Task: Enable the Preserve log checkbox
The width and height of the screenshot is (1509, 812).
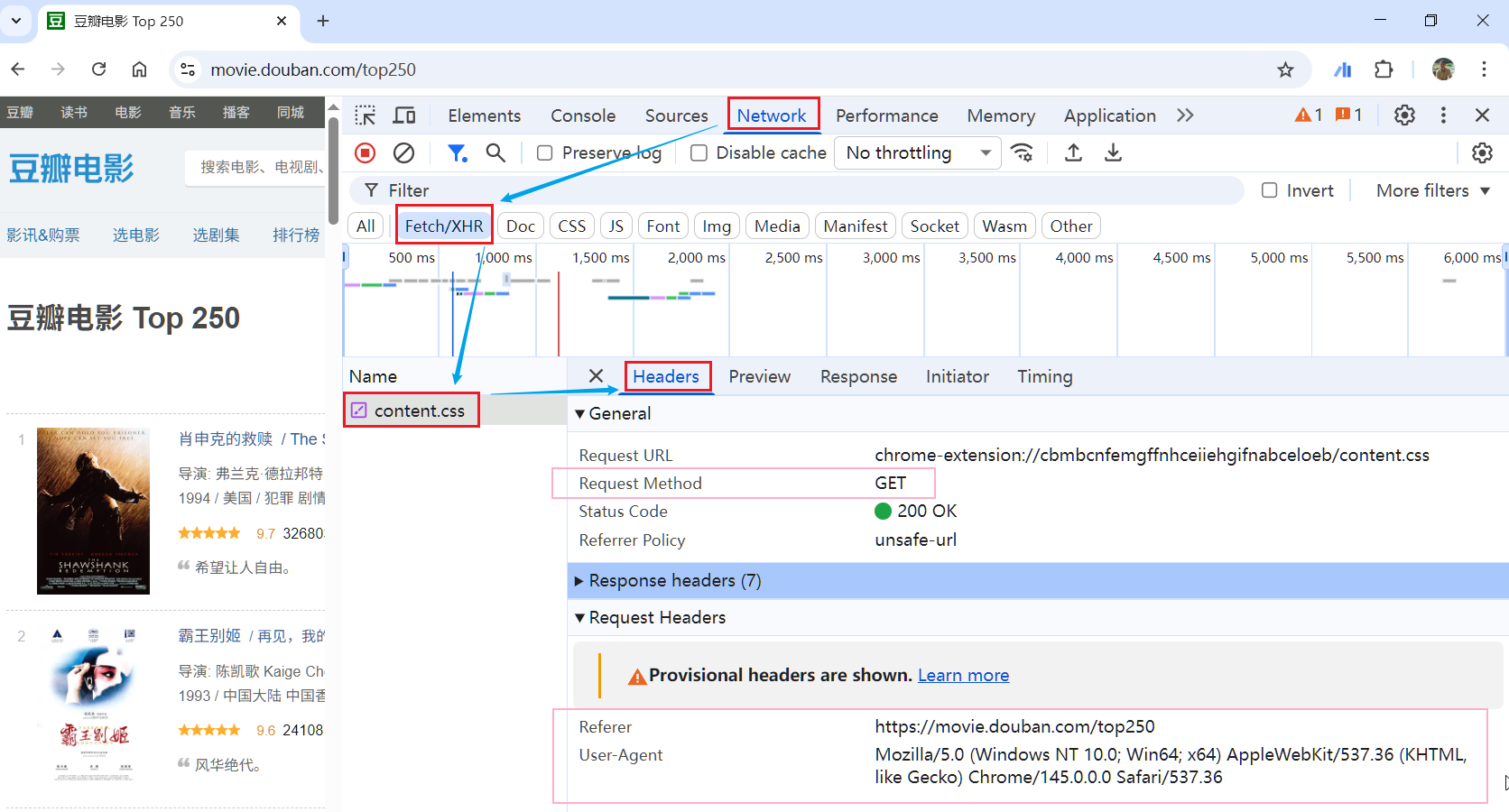Action: click(545, 153)
